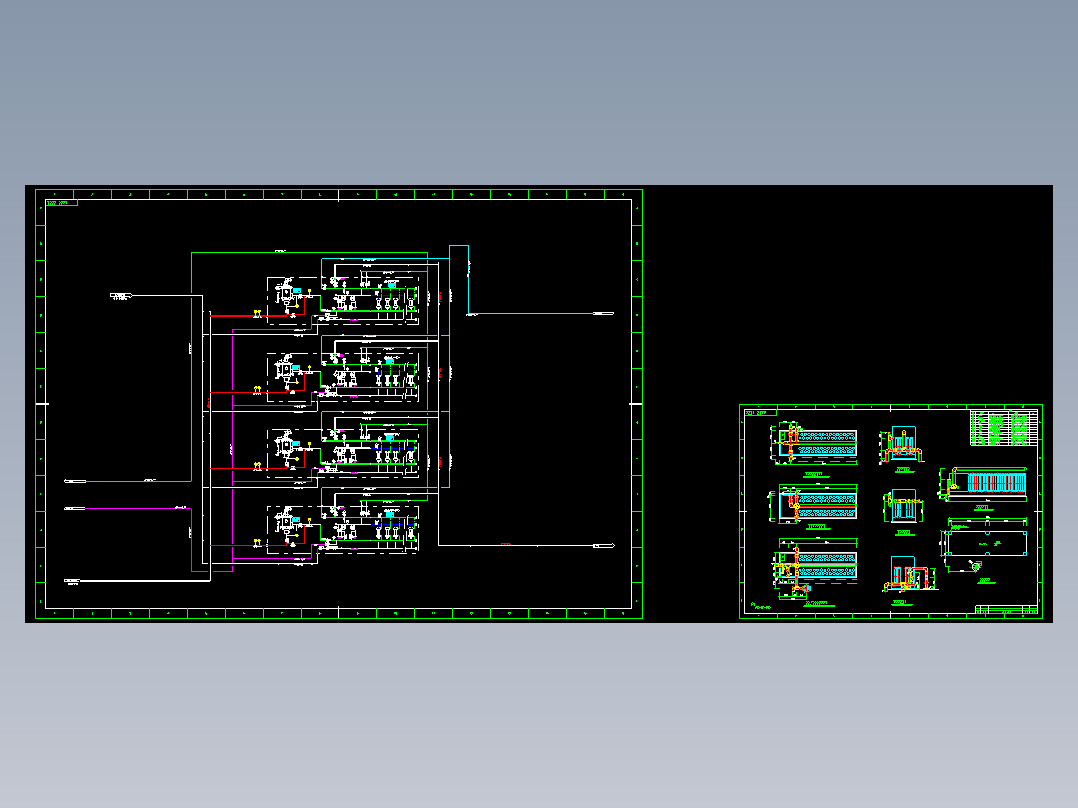Select yellow valve pair on top red pipe
The width and height of the screenshot is (1078, 808).
coord(257,314)
